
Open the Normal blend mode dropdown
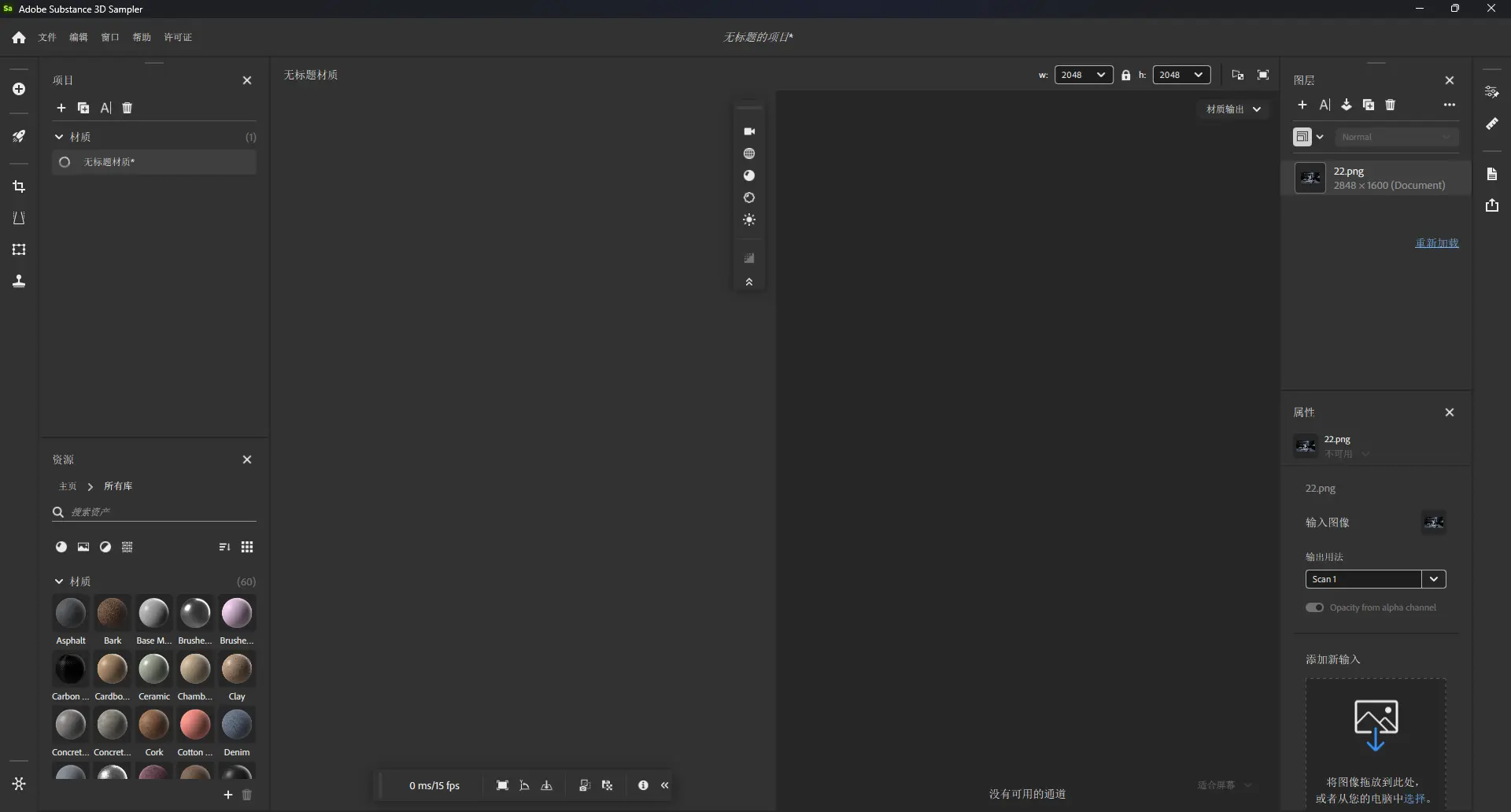point(1397,137)
